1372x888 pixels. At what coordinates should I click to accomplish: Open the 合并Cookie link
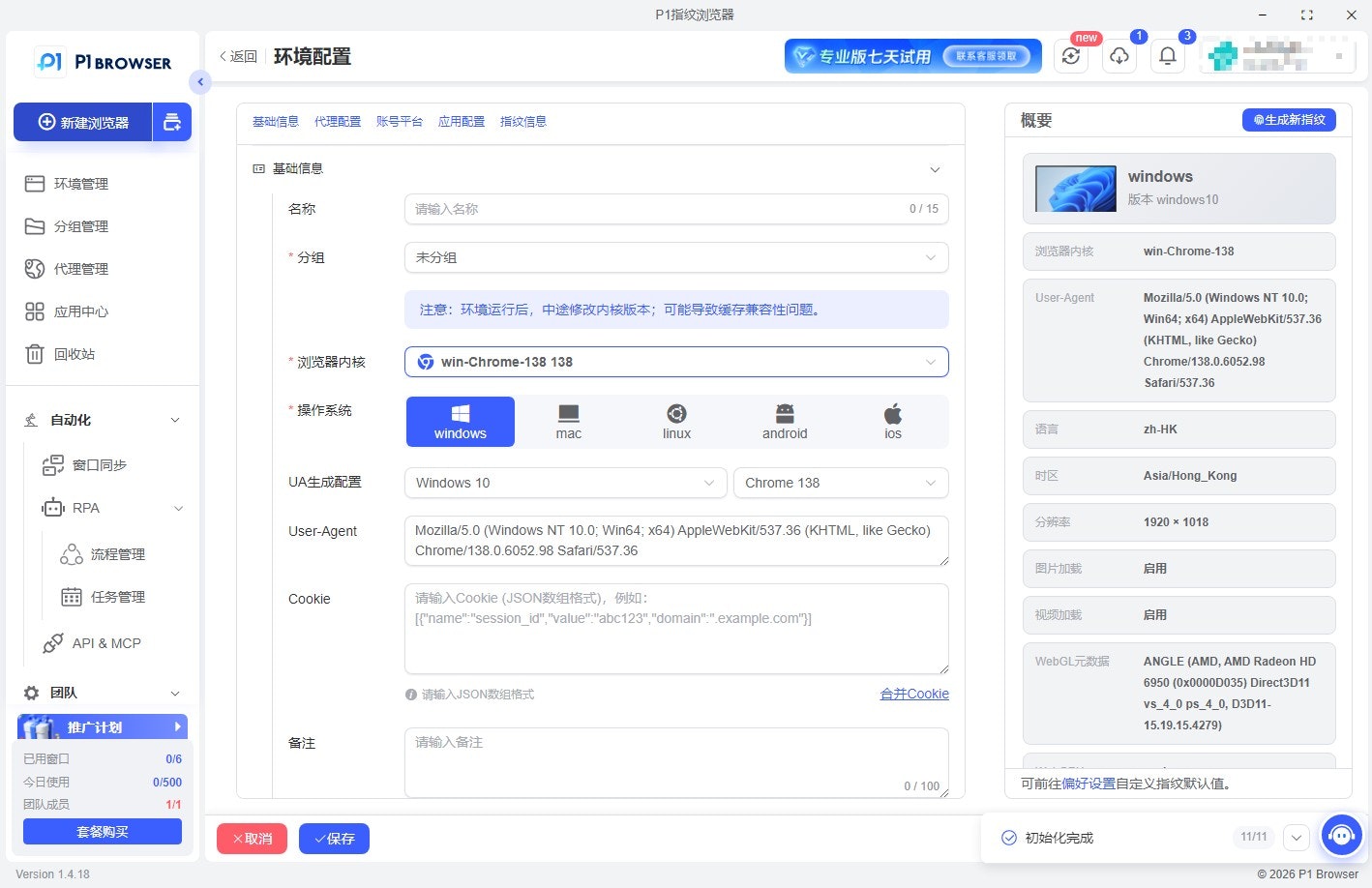pyautogui.click(x=913, y=694)
